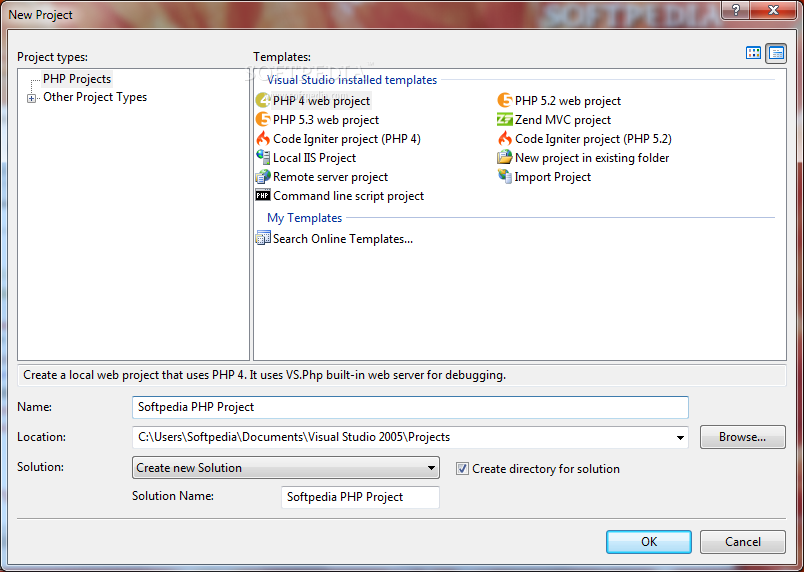The height and width of the screenshot is (572, 804).
Task: Select Code Igniter project (PHP 5.2) icon
Action: click(x=505, y=138)
